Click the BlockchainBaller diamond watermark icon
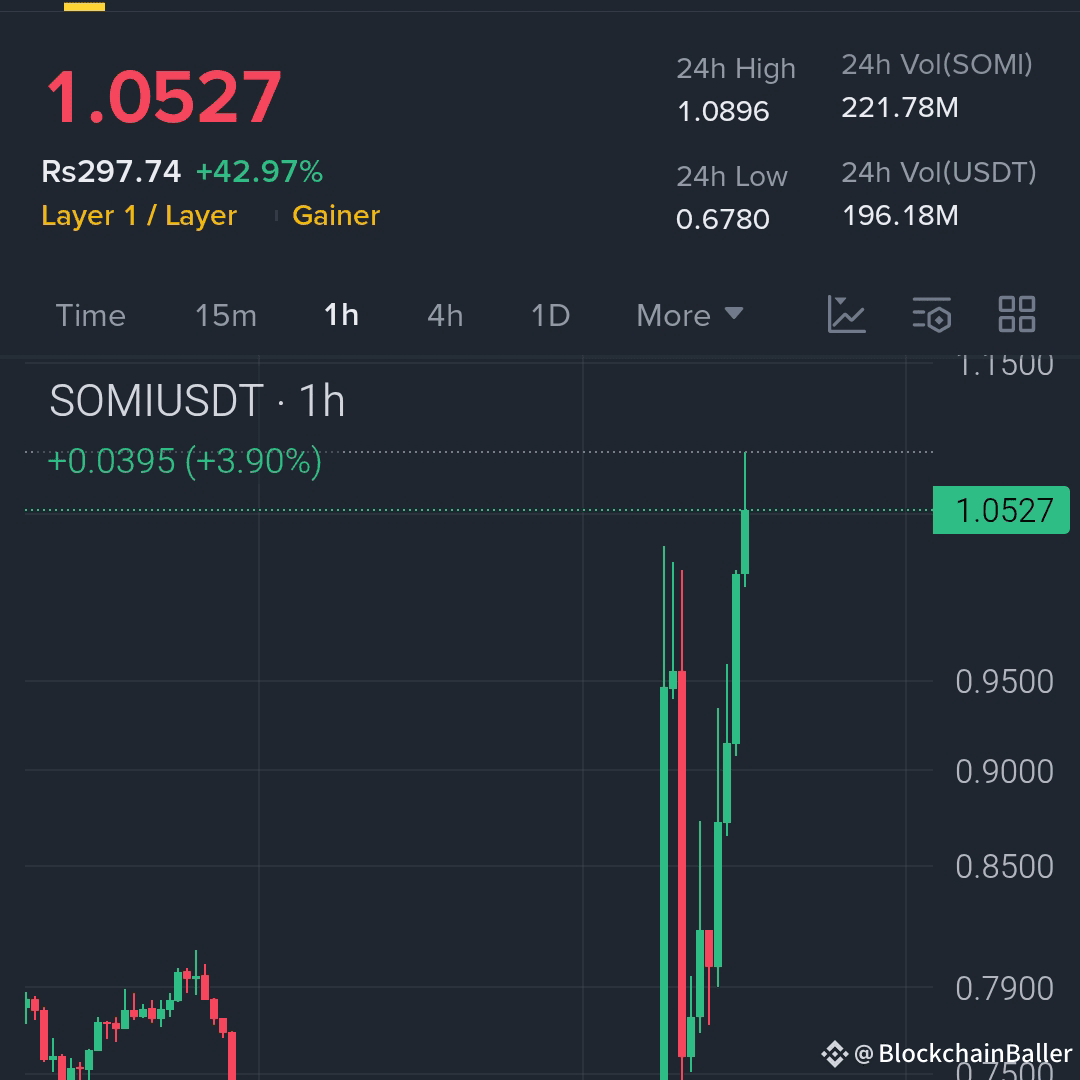 click(x=833, y=1052)
